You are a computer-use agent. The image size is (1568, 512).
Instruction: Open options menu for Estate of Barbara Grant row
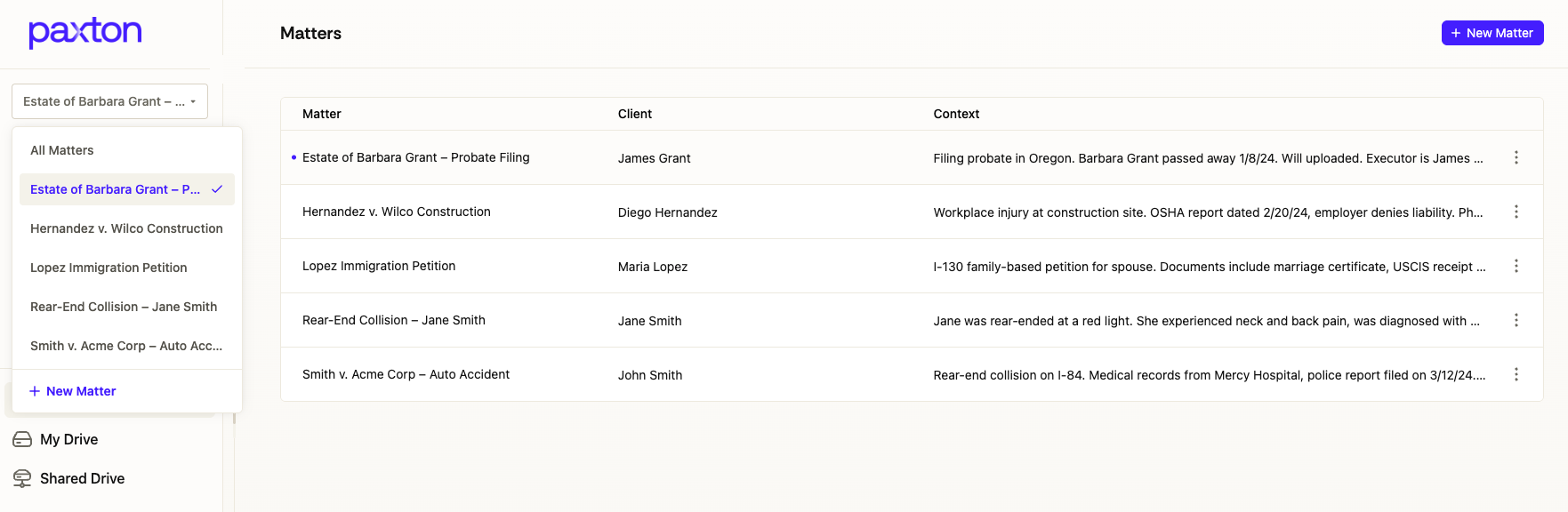click(x=1516, y=157)
